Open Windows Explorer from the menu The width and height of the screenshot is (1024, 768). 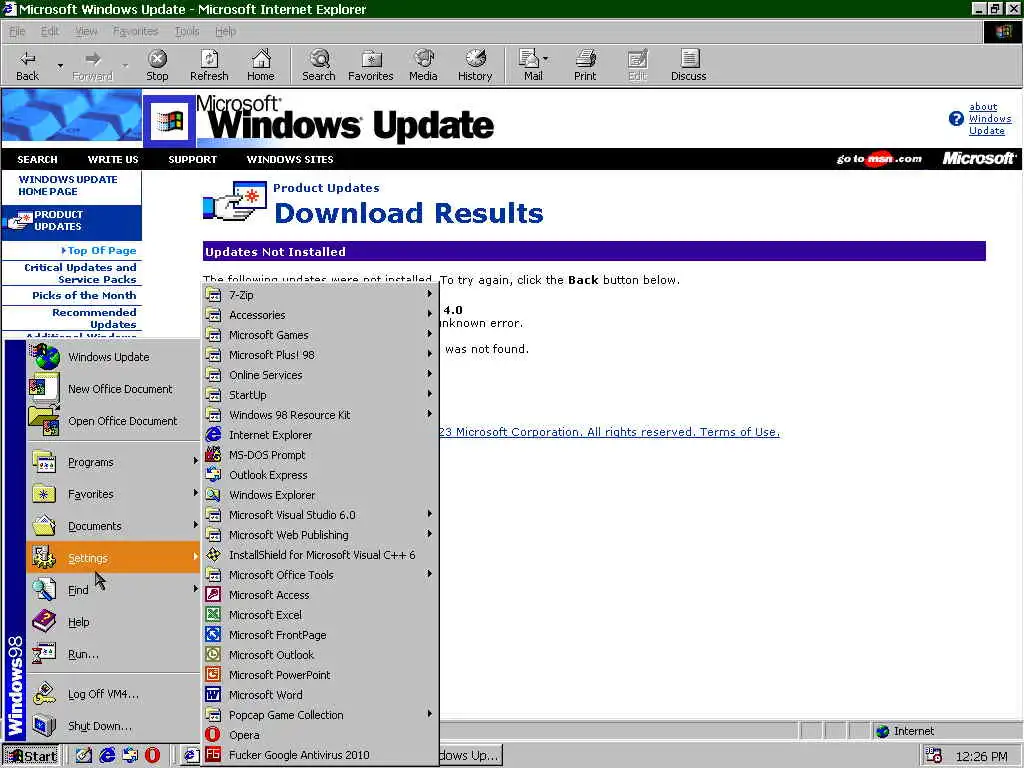tap(320, 495)
